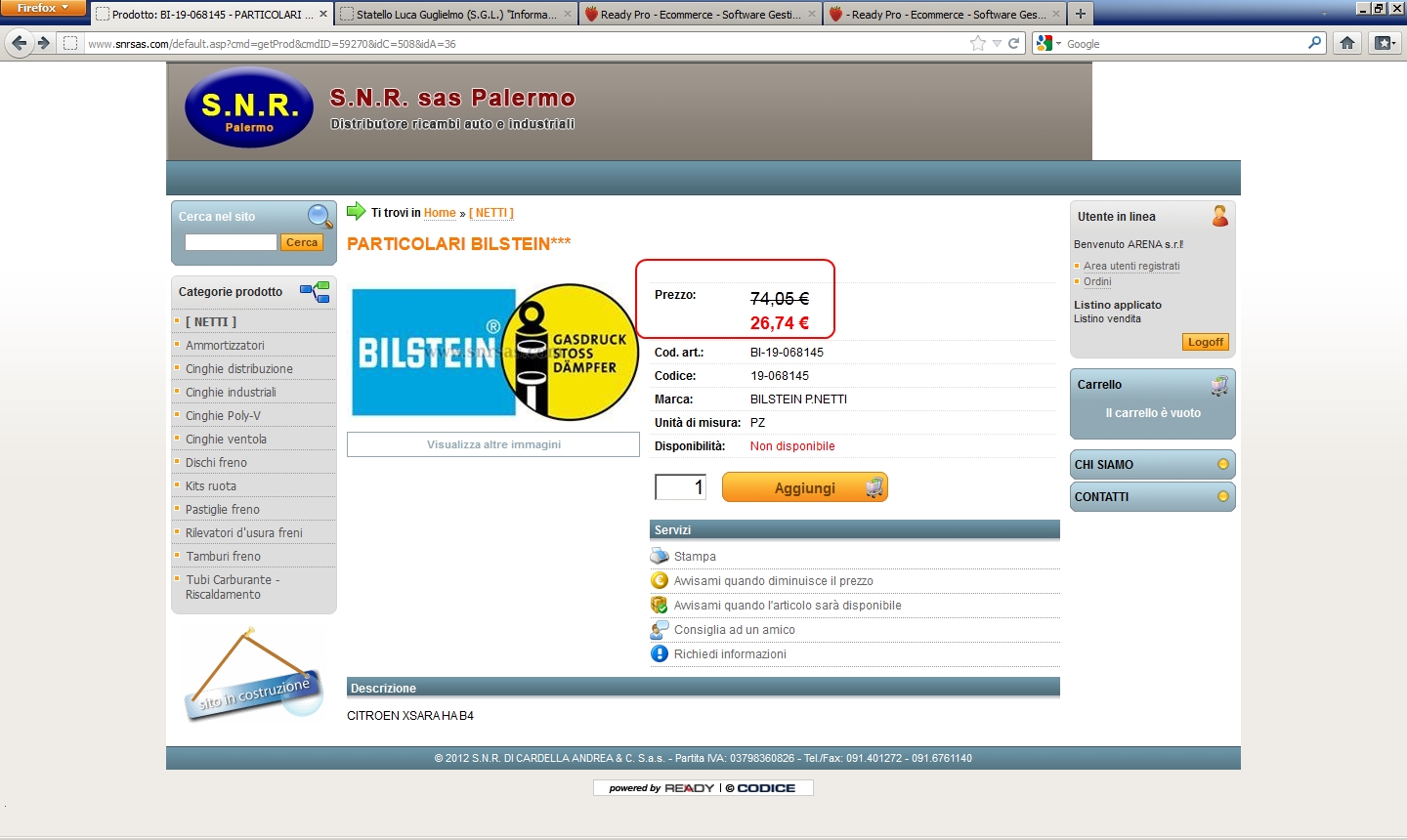Select the Cinghie ventola category
1407x840 pixels.
point(226,439)
